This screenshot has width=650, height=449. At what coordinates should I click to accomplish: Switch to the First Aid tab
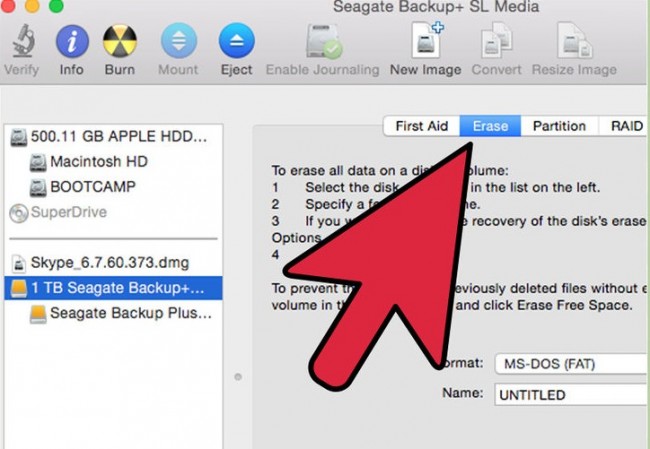coord(422,126)
